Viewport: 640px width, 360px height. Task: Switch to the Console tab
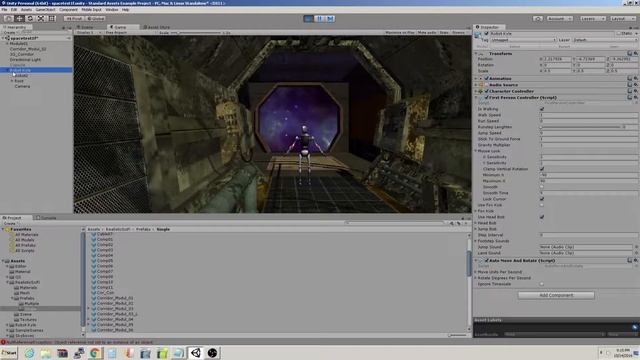(46, 218)
